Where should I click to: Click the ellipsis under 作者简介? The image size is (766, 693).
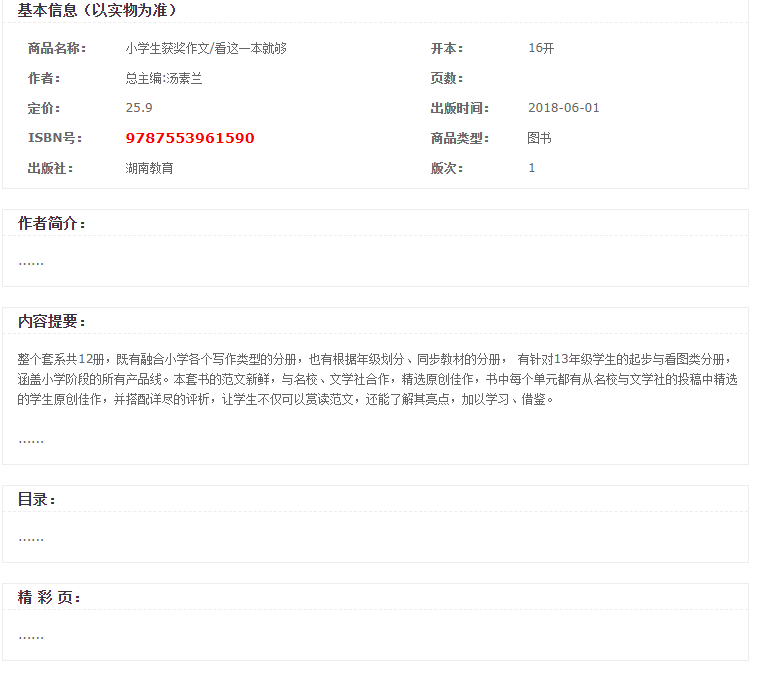point(31,263)
